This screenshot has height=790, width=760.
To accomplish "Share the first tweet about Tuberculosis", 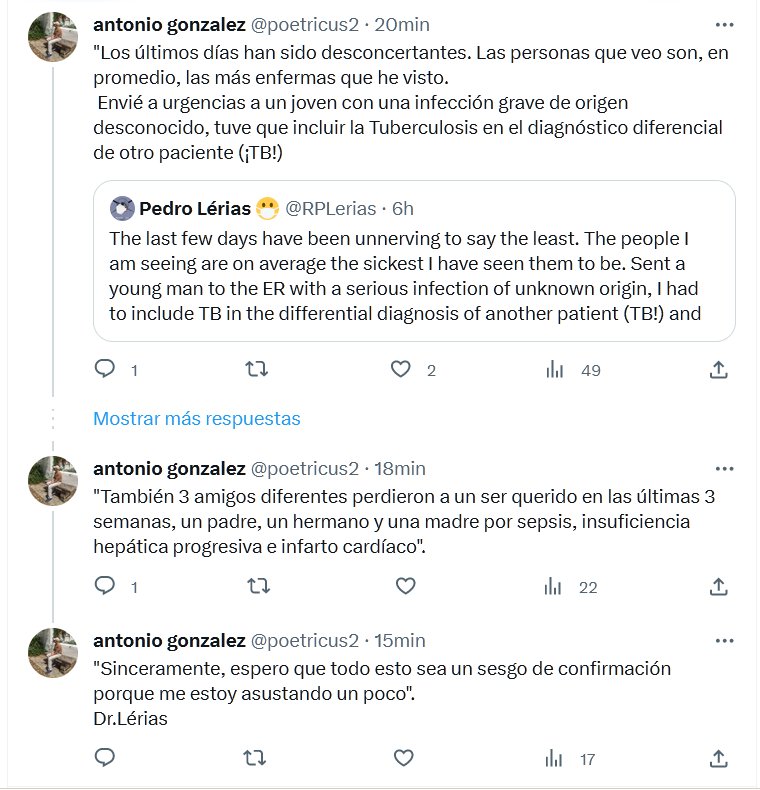I will pyautogui.click(x=717, y=370).
